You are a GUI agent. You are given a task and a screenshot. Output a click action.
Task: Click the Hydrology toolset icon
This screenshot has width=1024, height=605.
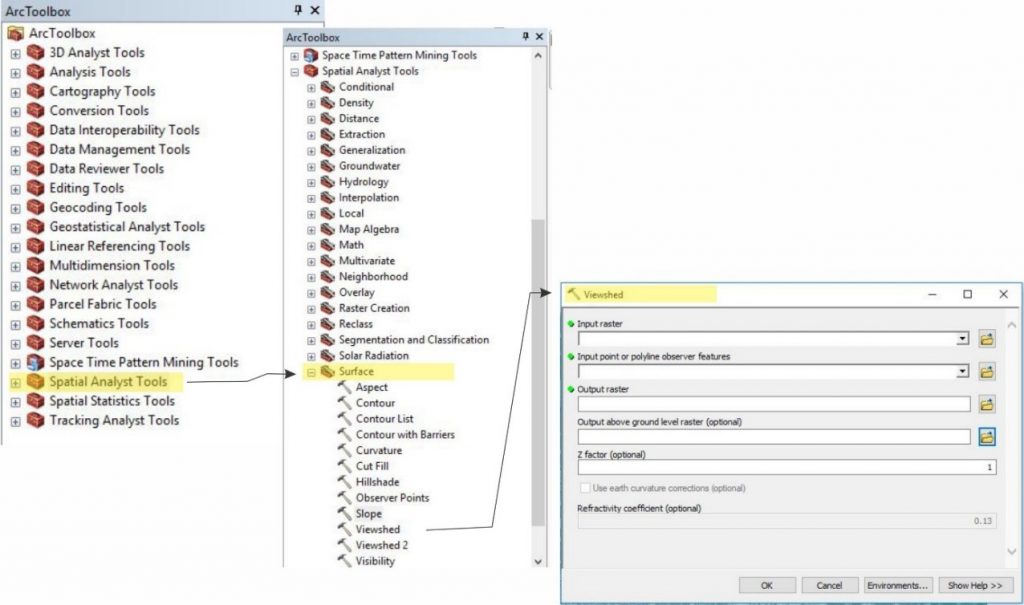(327, 182)
